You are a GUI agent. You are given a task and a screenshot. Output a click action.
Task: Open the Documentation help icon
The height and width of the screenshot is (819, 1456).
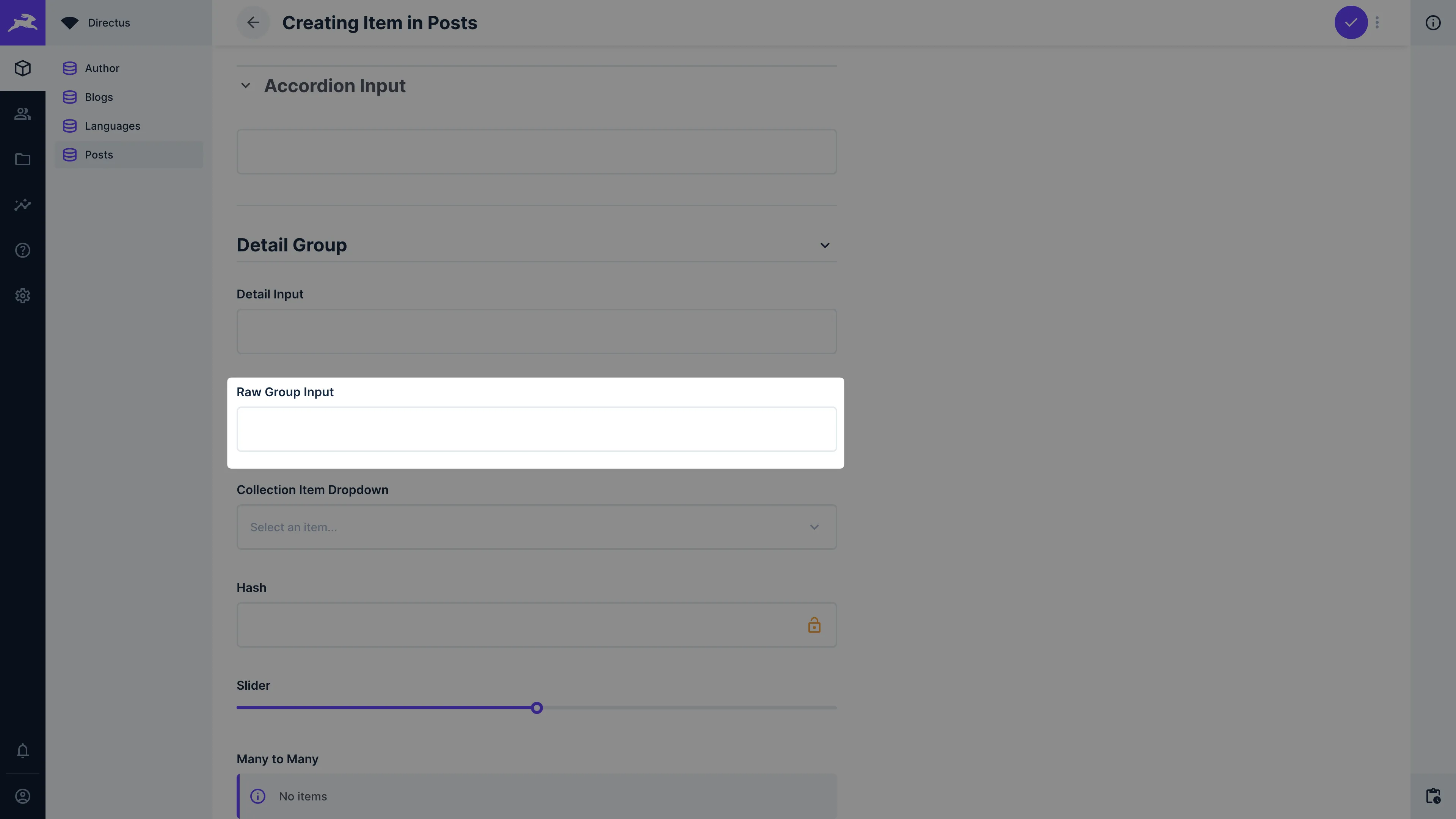pos(23,250)
